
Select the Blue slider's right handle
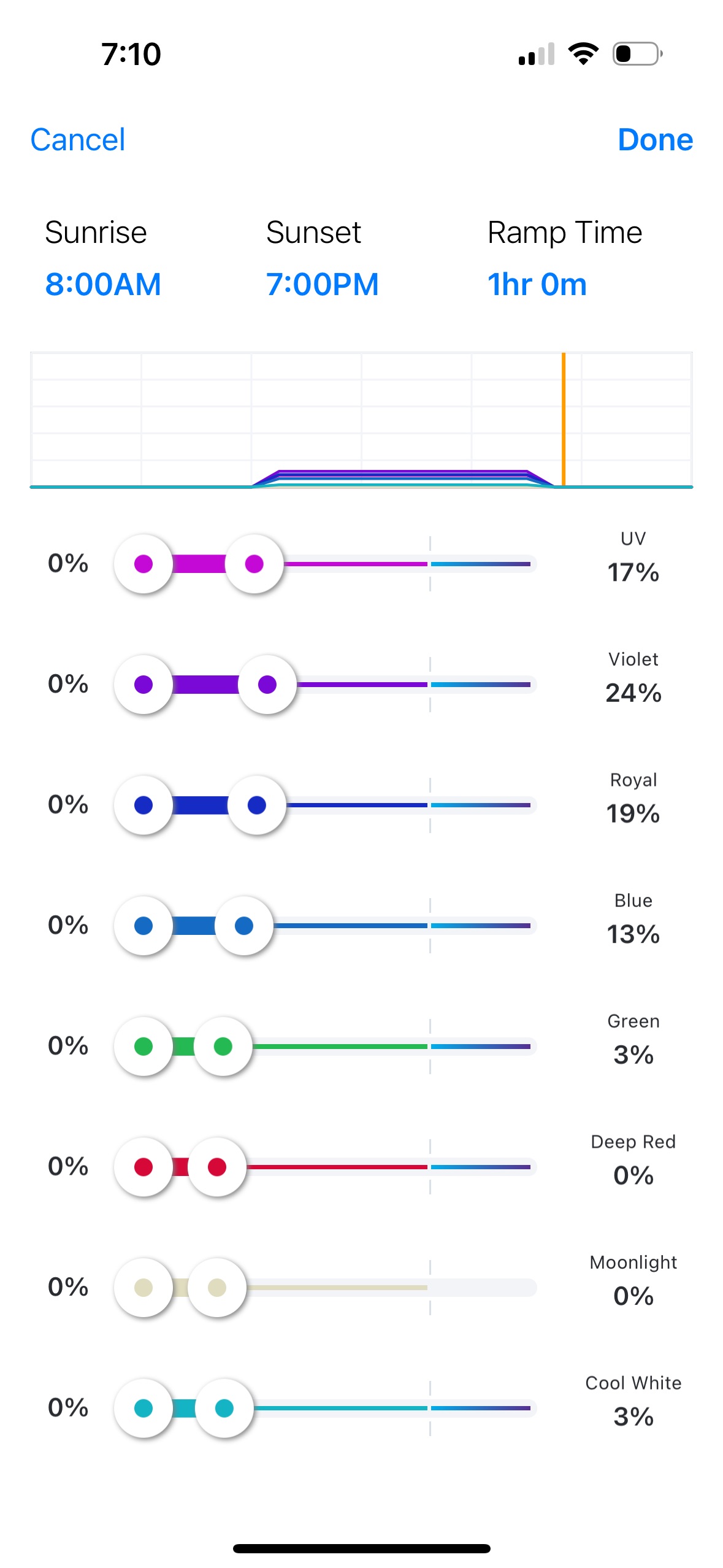click(244, 925)
